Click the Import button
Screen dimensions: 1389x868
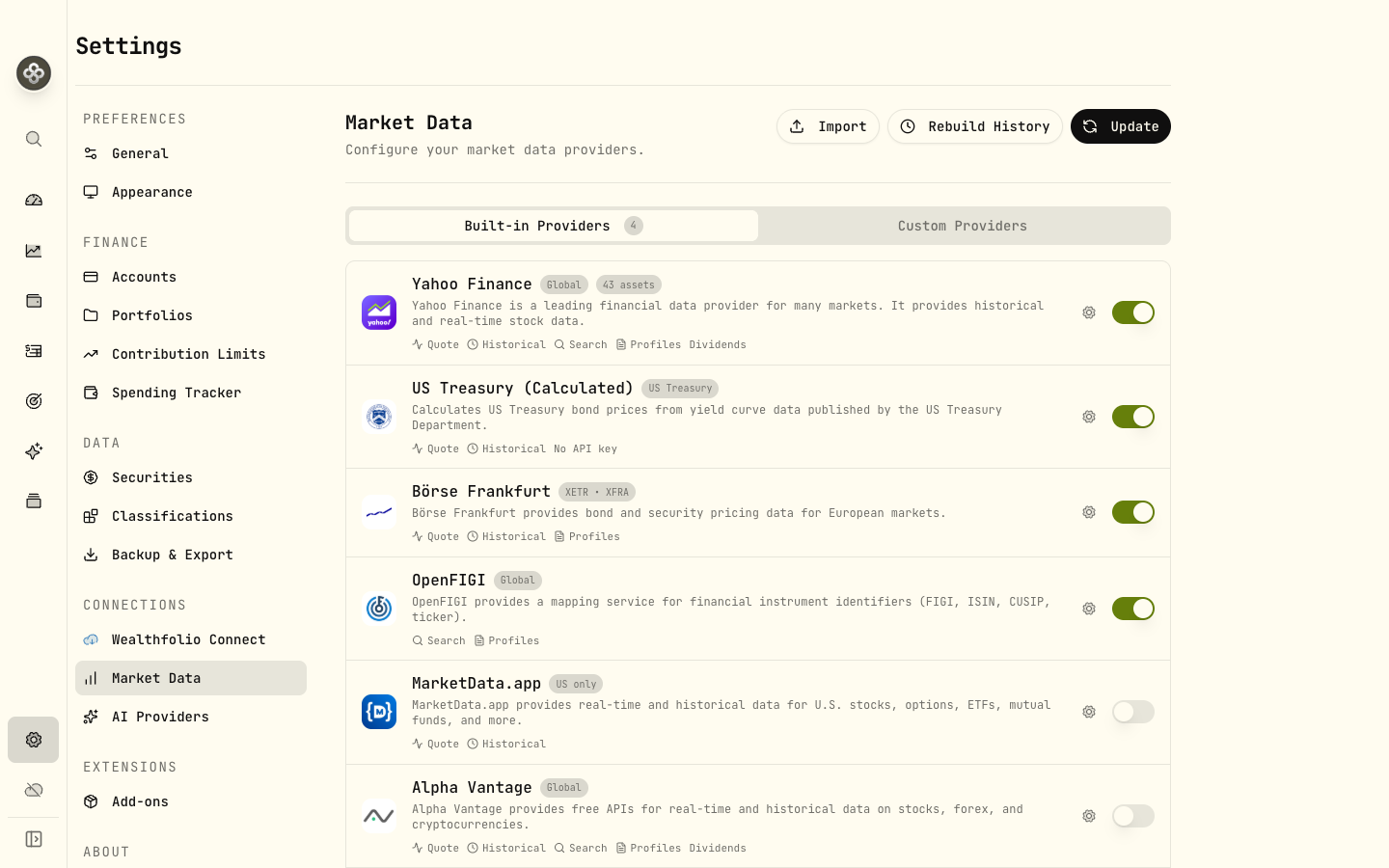coord(828,126)
